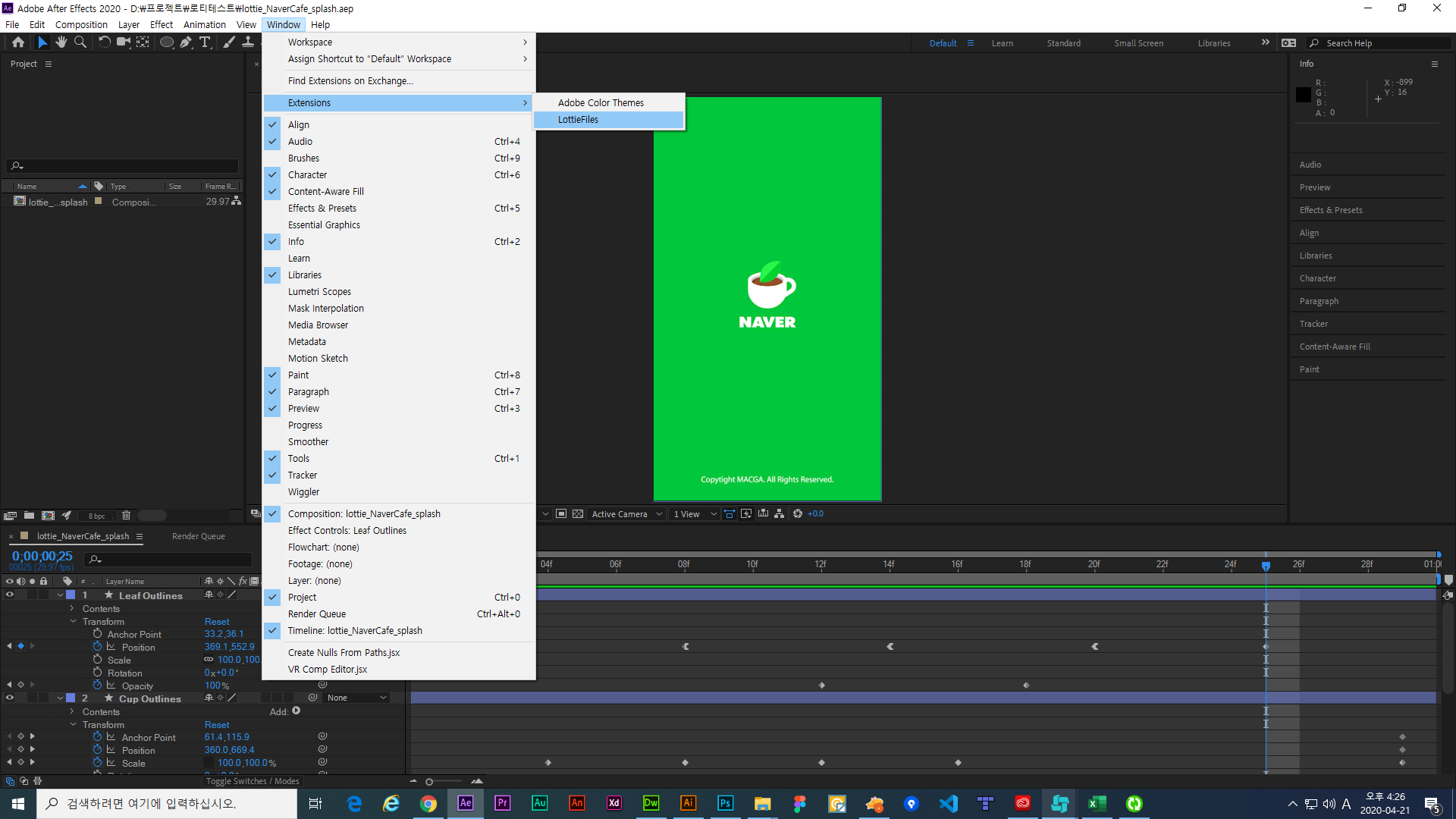Viewport: 1456px width, 819px height.
Task: Click Reset for Leaf Outlines Transform
Action: (x=216, y=622)
